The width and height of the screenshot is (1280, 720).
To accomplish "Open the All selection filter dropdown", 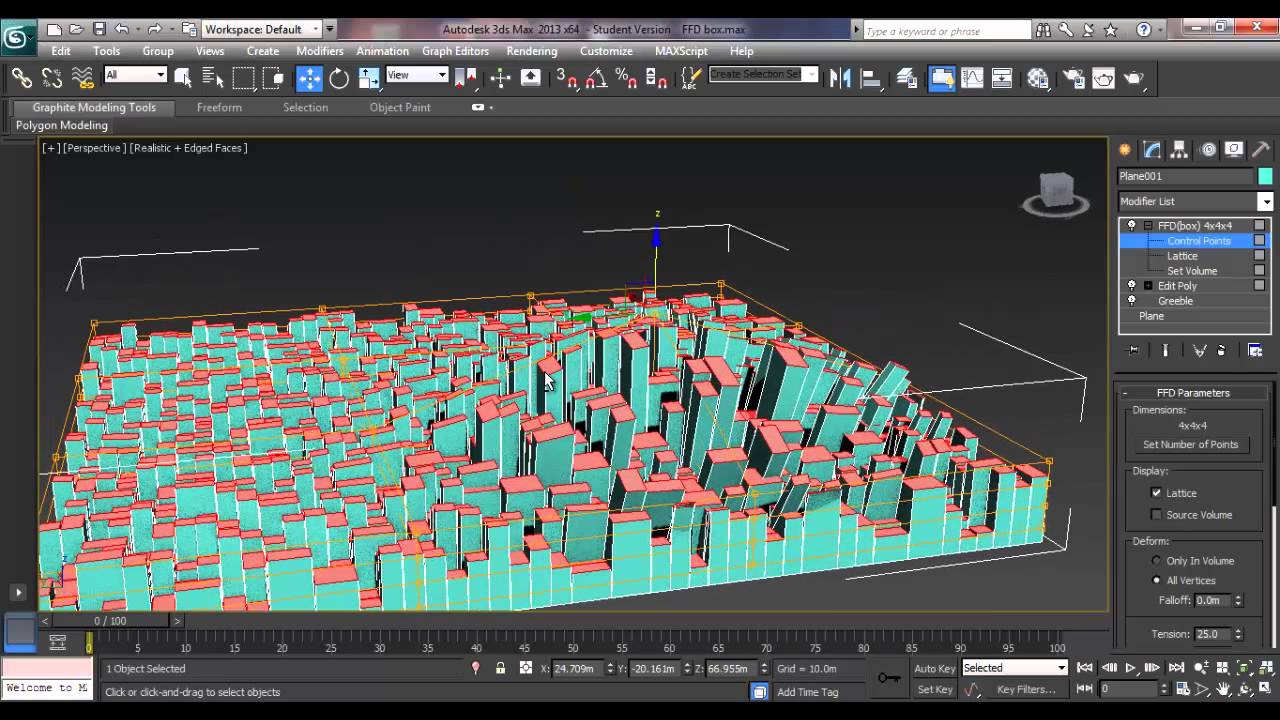I will (135, 75).
